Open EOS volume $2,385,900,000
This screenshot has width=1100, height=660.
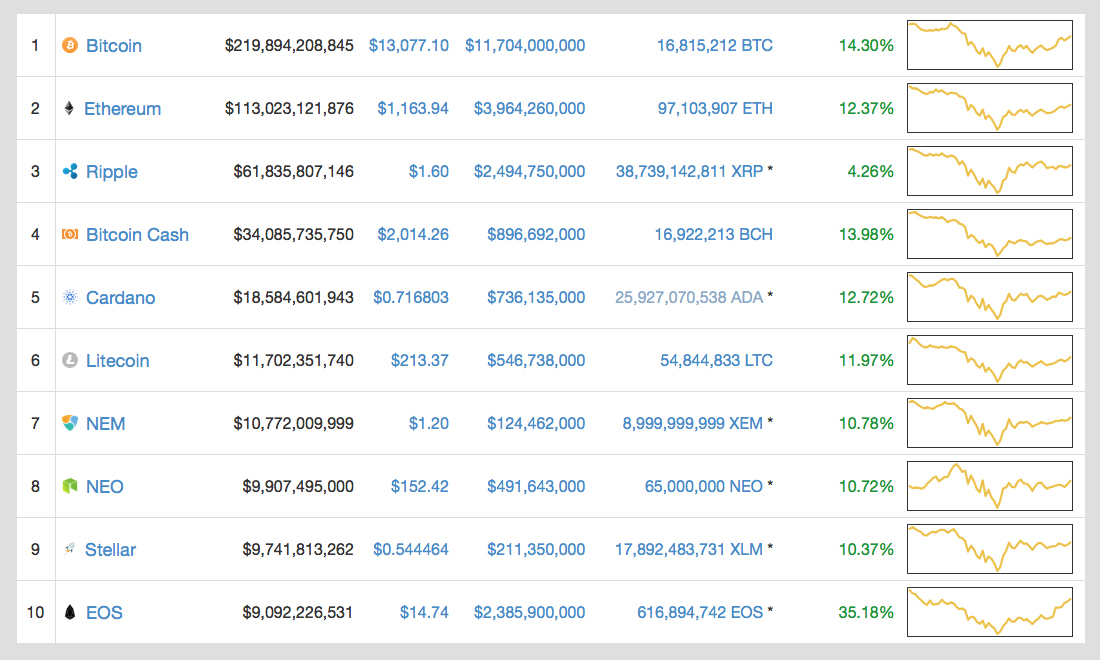[x=530, y=612]
